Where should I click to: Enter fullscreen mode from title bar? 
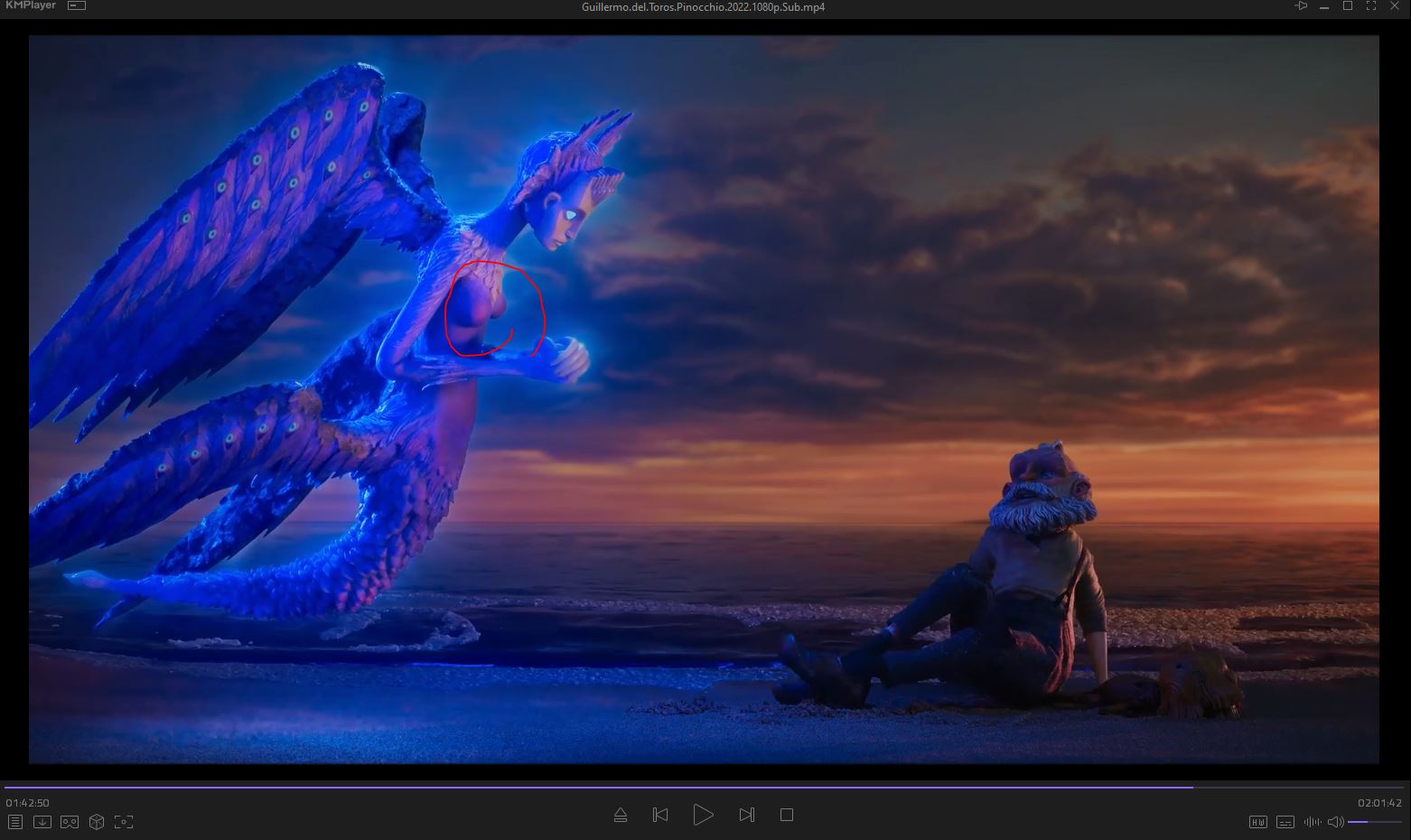point(1371,6)
